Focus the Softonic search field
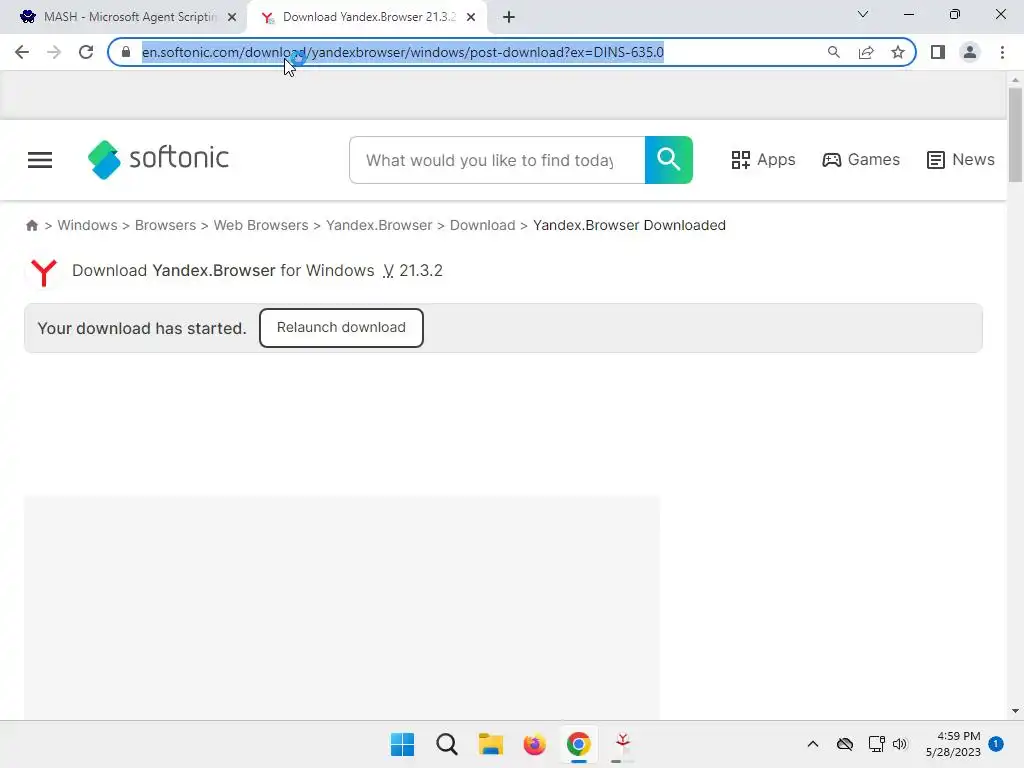Image resolution: width=1024 pixels, height=768 pixels. pyautogui.click(x=497, y=160)
